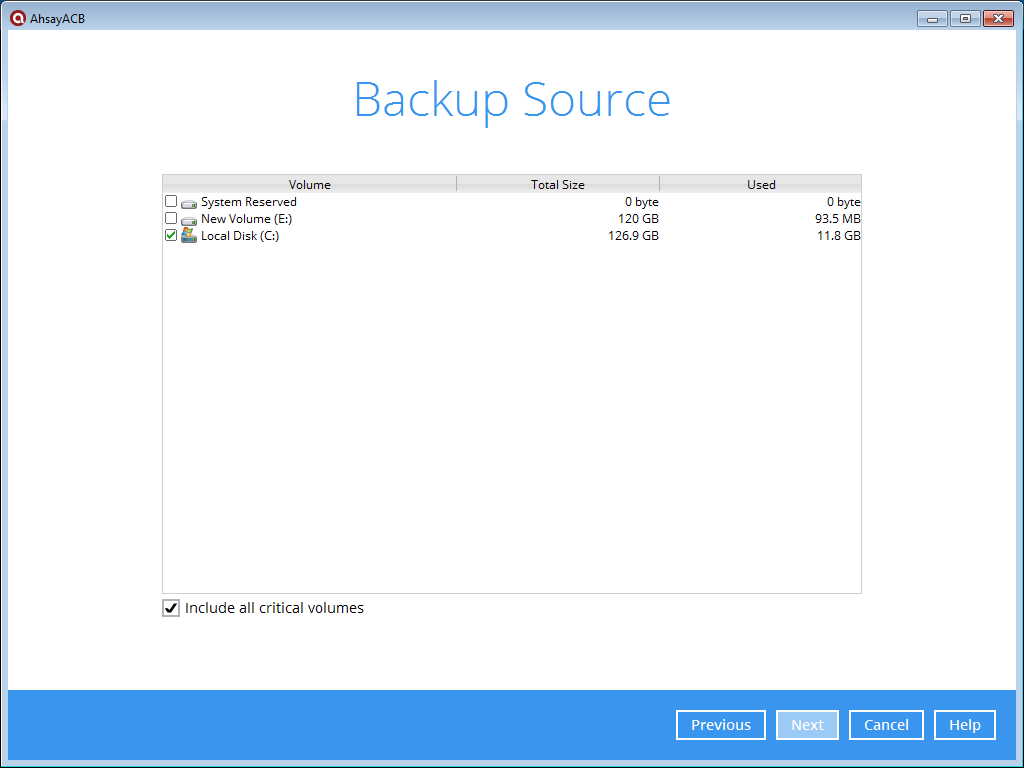Click the System Reserved drive icon
This screenshot has height=768, width=1024.
189,202
